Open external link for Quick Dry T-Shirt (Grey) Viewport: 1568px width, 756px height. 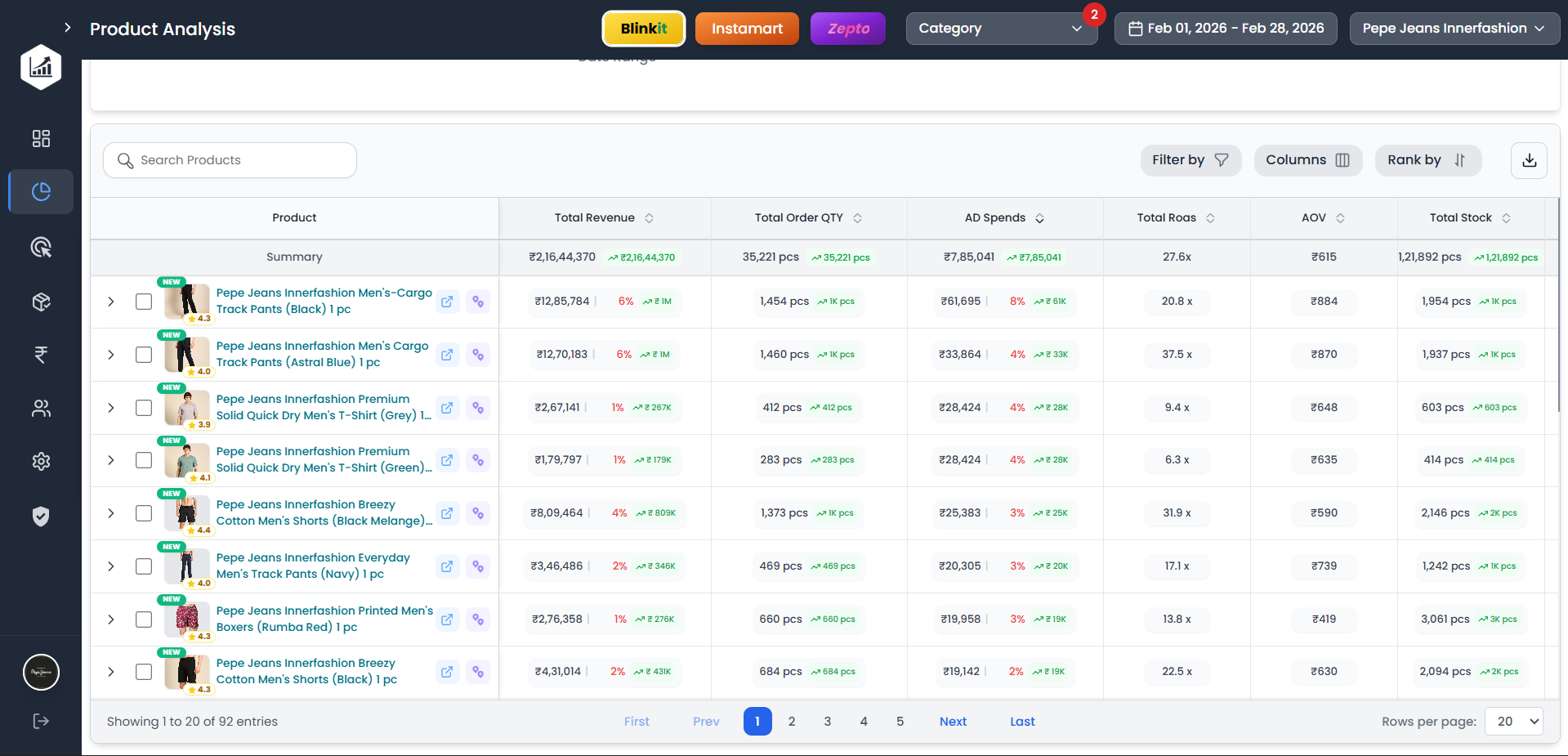coord(447,408)
